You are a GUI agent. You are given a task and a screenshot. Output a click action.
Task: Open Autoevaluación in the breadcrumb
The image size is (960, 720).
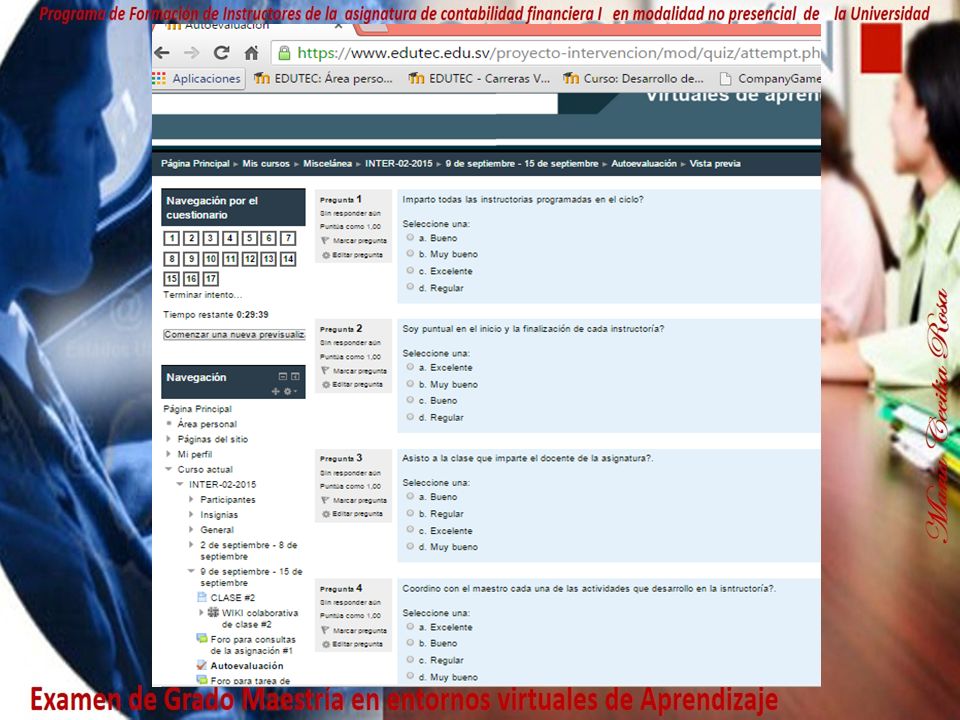(x=644, y=163)
